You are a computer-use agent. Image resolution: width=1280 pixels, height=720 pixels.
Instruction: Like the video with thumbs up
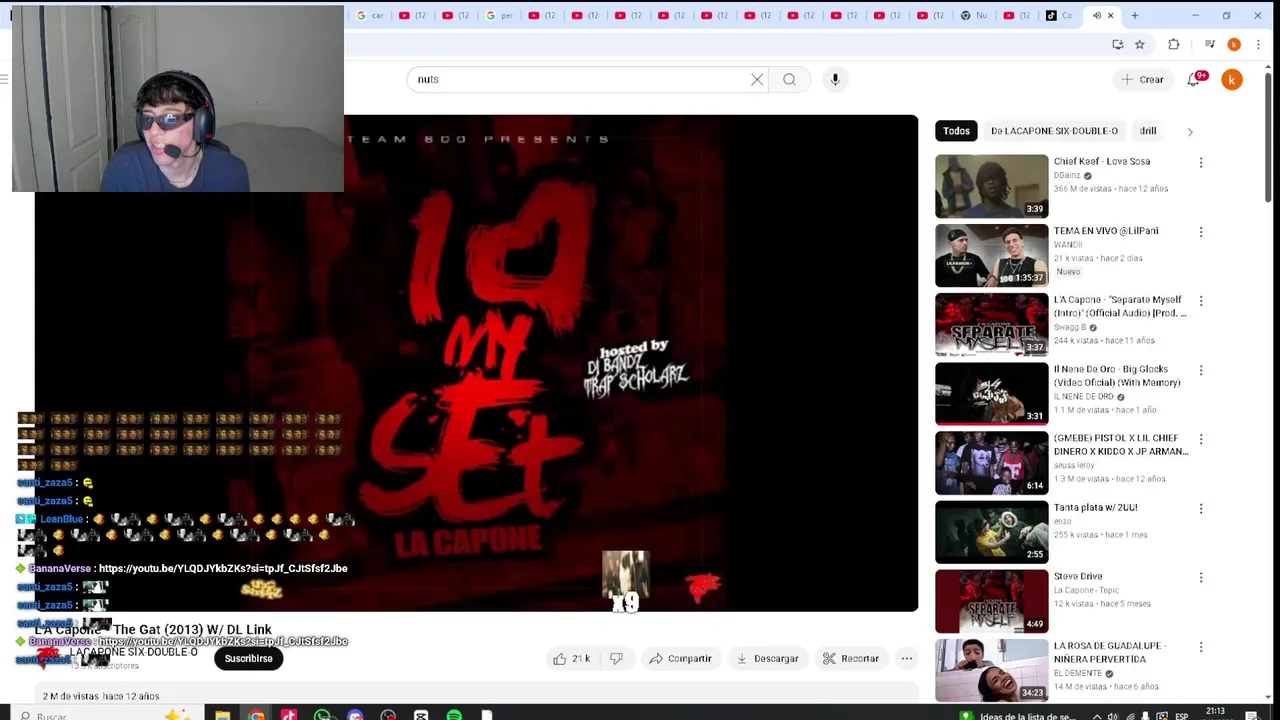pyautogui.click(x=571, y=659)
